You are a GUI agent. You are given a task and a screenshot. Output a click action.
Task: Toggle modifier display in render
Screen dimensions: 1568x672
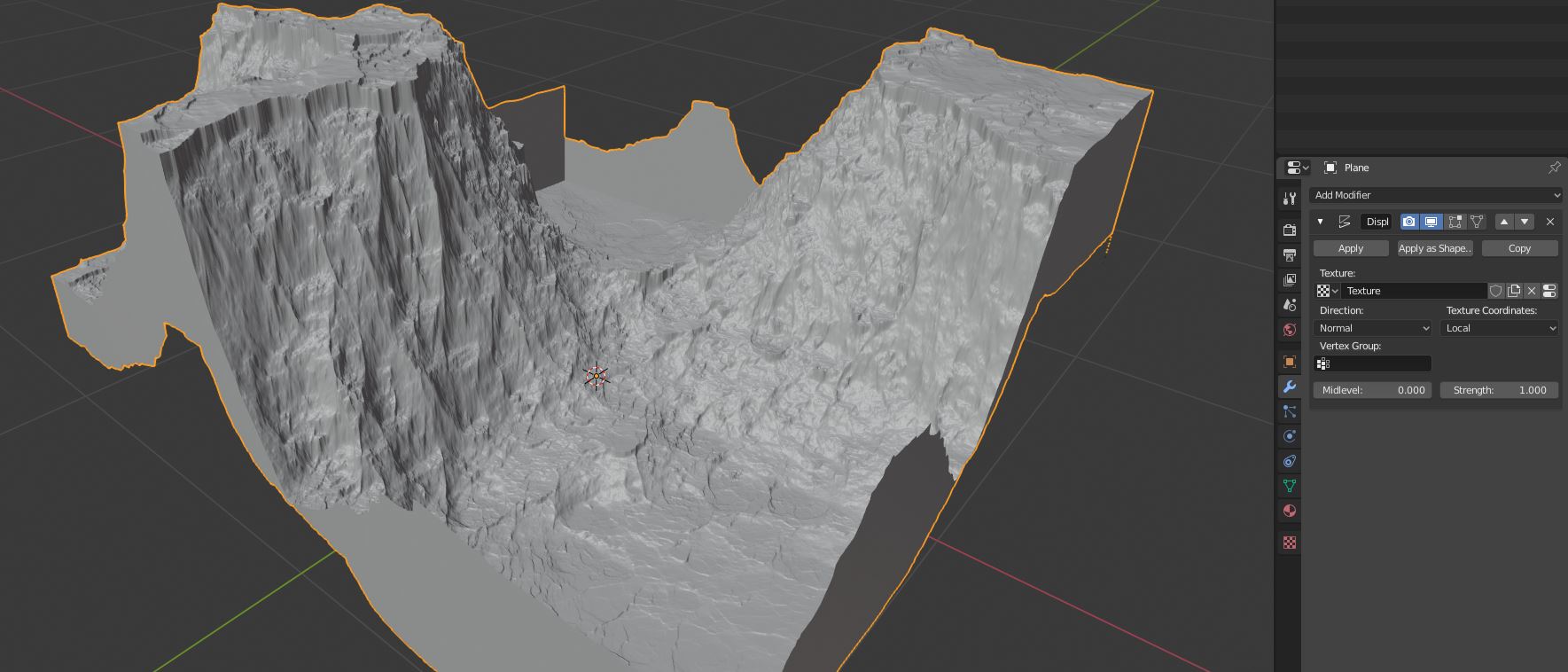[1409, 222]
